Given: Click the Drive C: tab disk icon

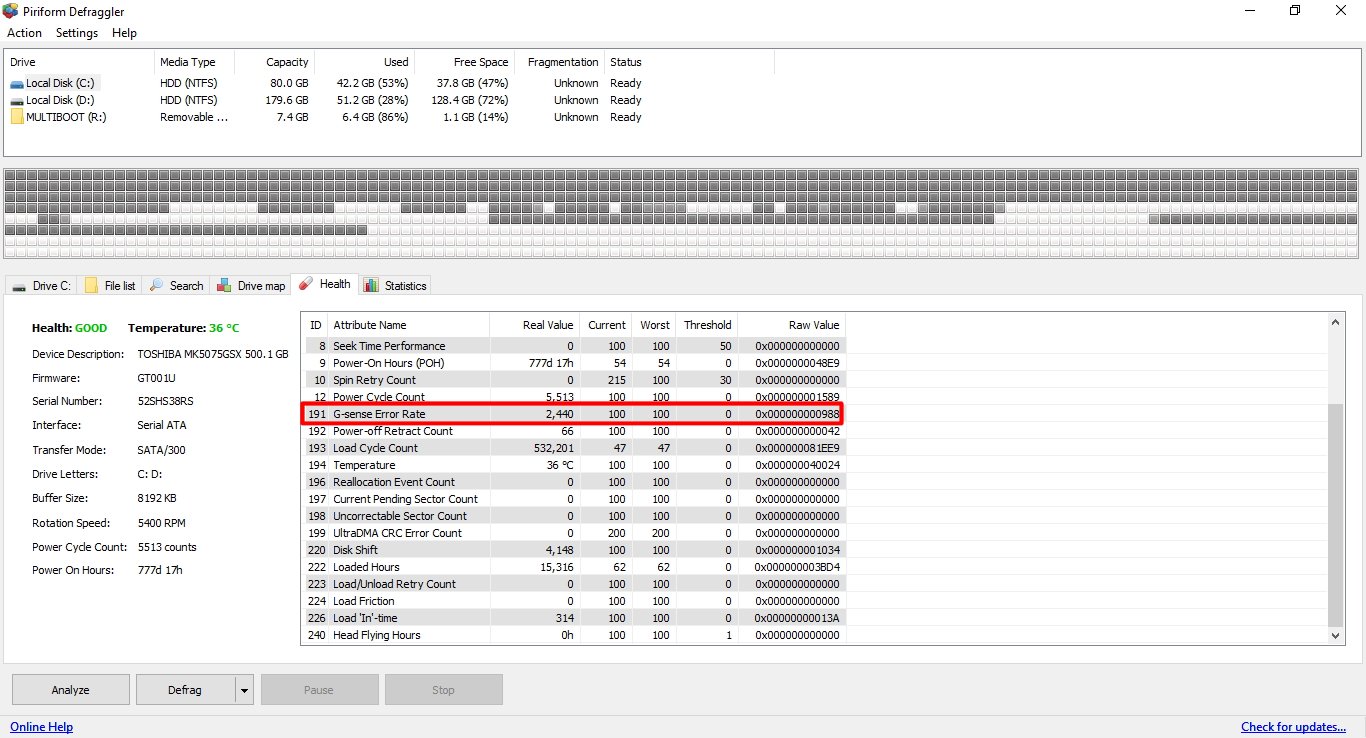Looking at the screenshot, I should (19, 286).
